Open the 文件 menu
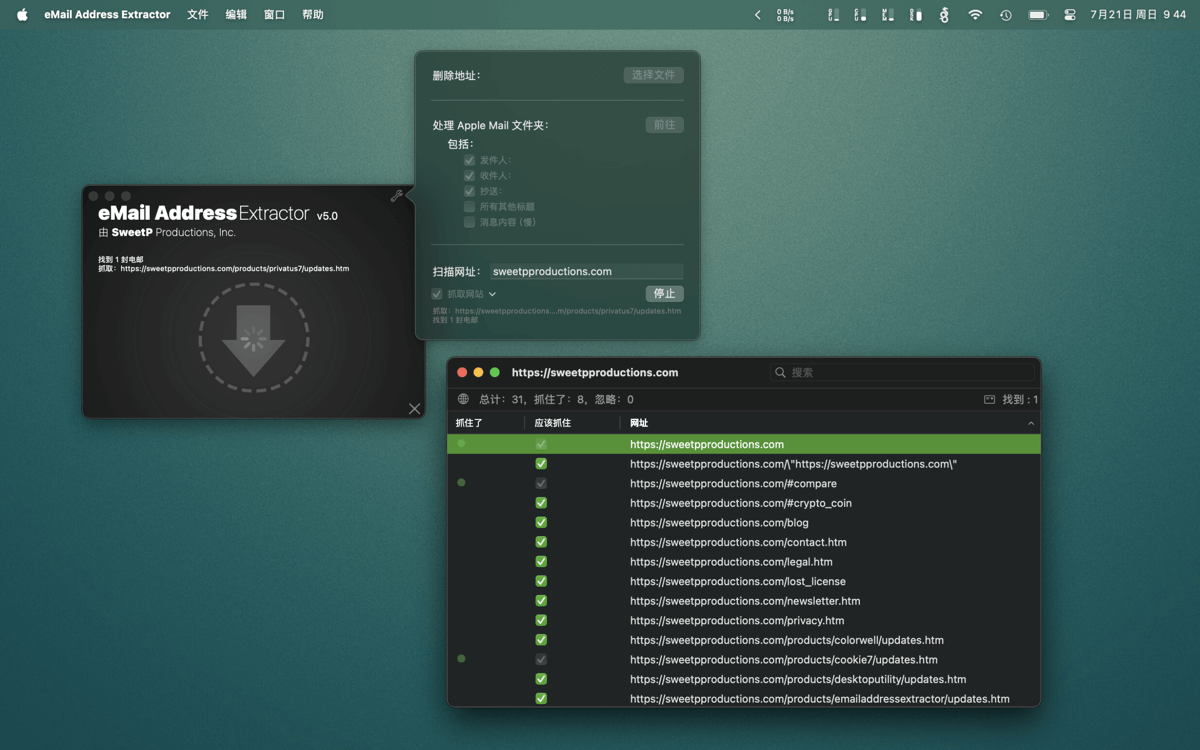This screenshot has height=750, width=1200. pyautogui.click(x=198, y=15)
